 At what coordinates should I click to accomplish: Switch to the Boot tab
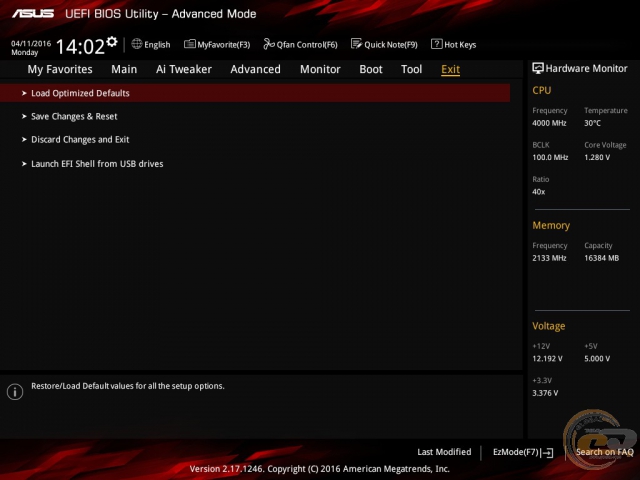click(x=371, y=69)
